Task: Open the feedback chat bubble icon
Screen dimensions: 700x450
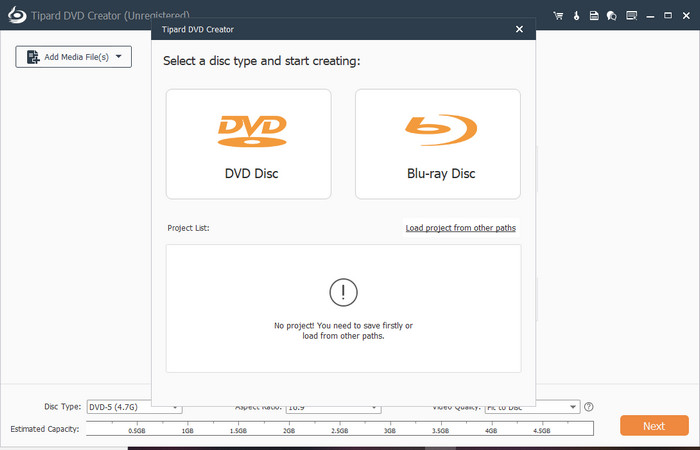Action: click(x=612, y=16)
